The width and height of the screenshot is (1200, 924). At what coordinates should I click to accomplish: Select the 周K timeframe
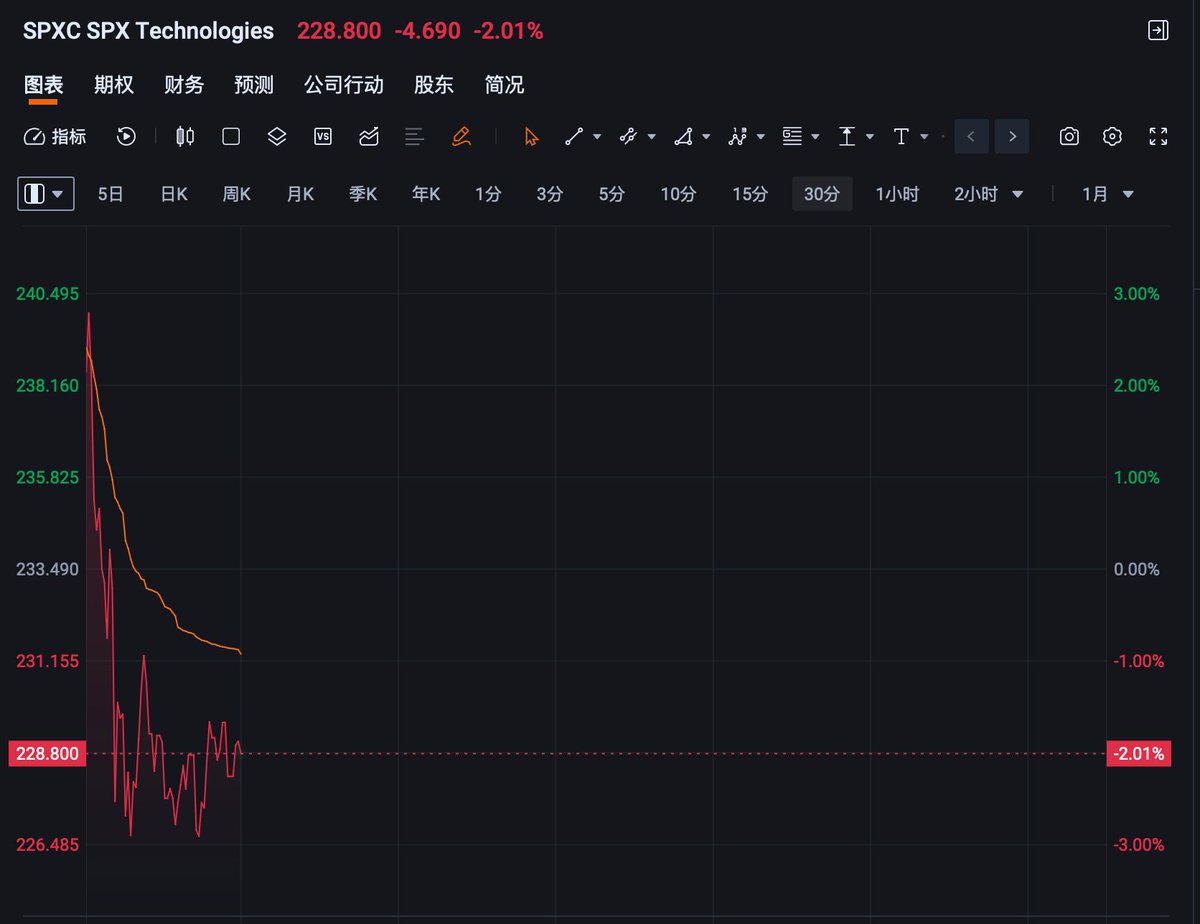tap(237, 194)
